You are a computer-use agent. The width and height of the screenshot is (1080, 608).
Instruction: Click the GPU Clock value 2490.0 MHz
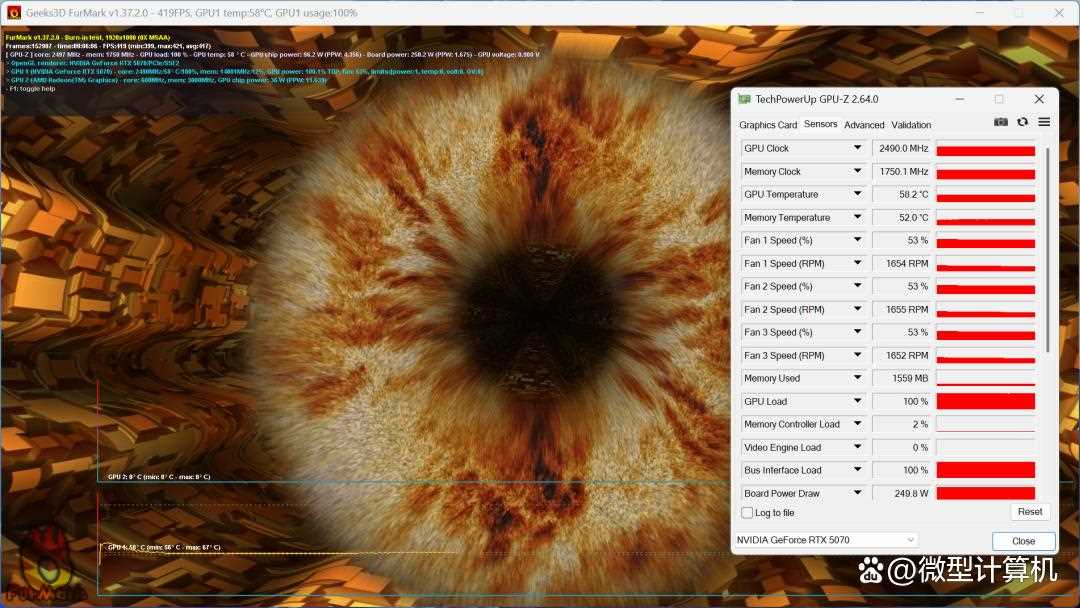pos(902,148)
